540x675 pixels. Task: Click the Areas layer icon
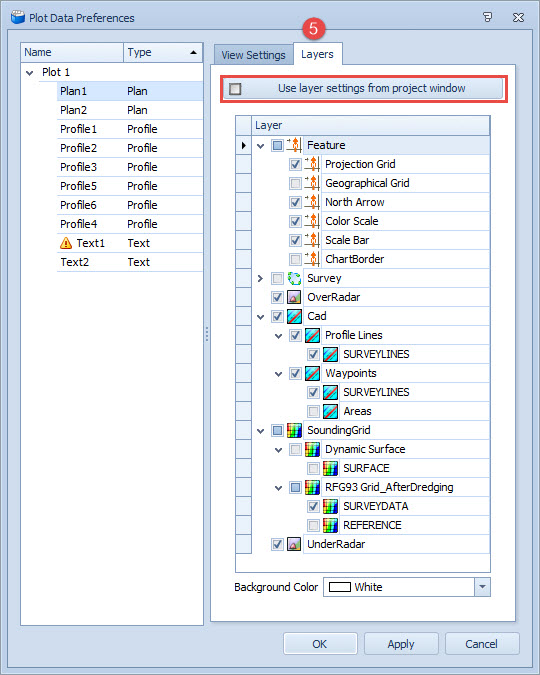pyautogui.click(x=330, y=412)
